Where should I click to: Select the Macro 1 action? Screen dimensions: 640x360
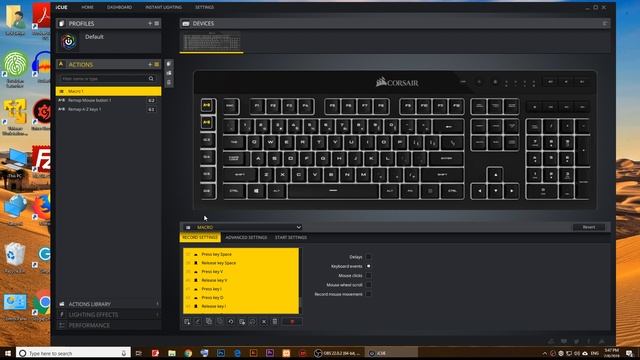(x=109, y=91)
